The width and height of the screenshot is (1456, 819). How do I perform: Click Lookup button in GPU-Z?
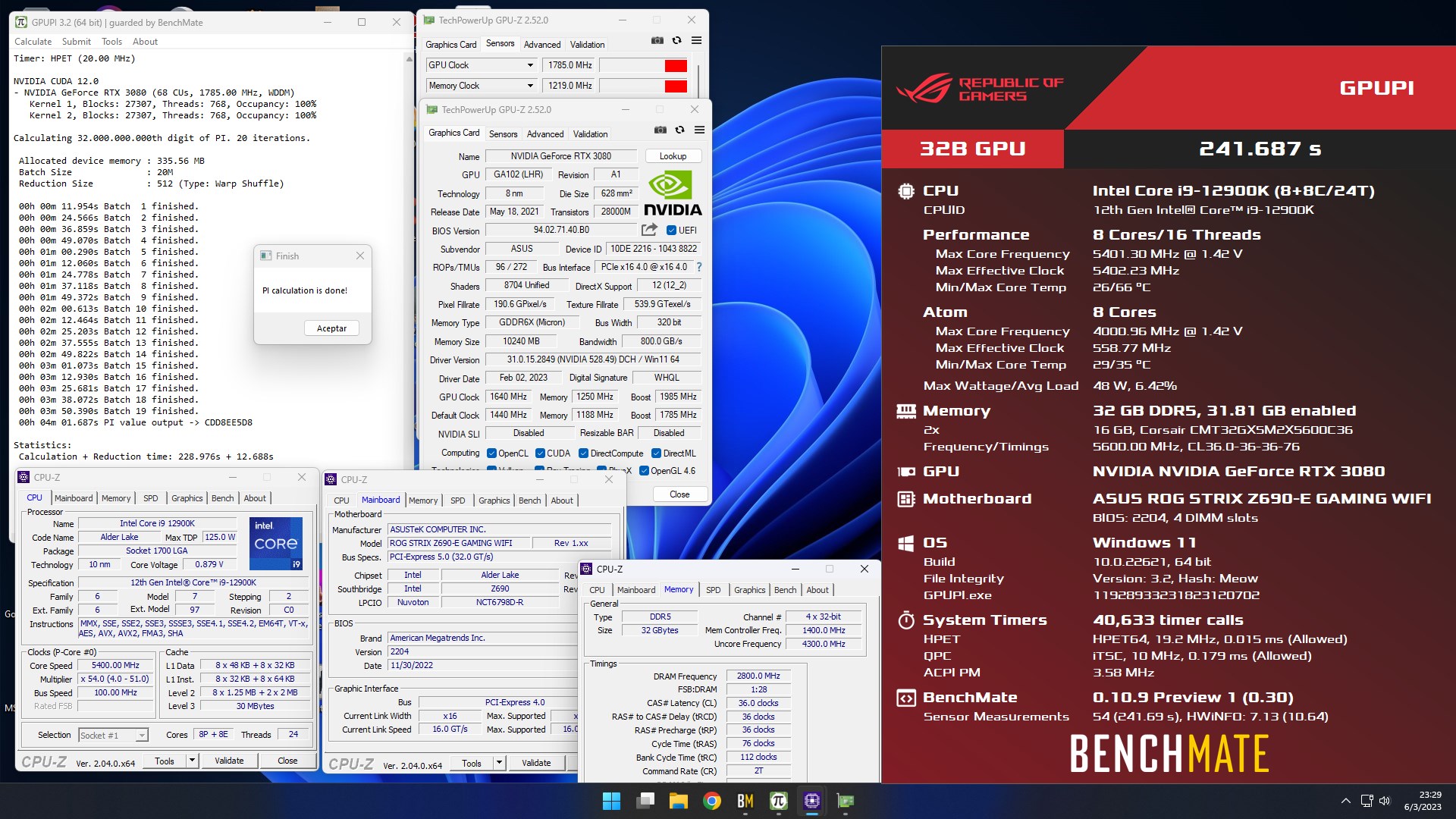[x=673, y=156]
